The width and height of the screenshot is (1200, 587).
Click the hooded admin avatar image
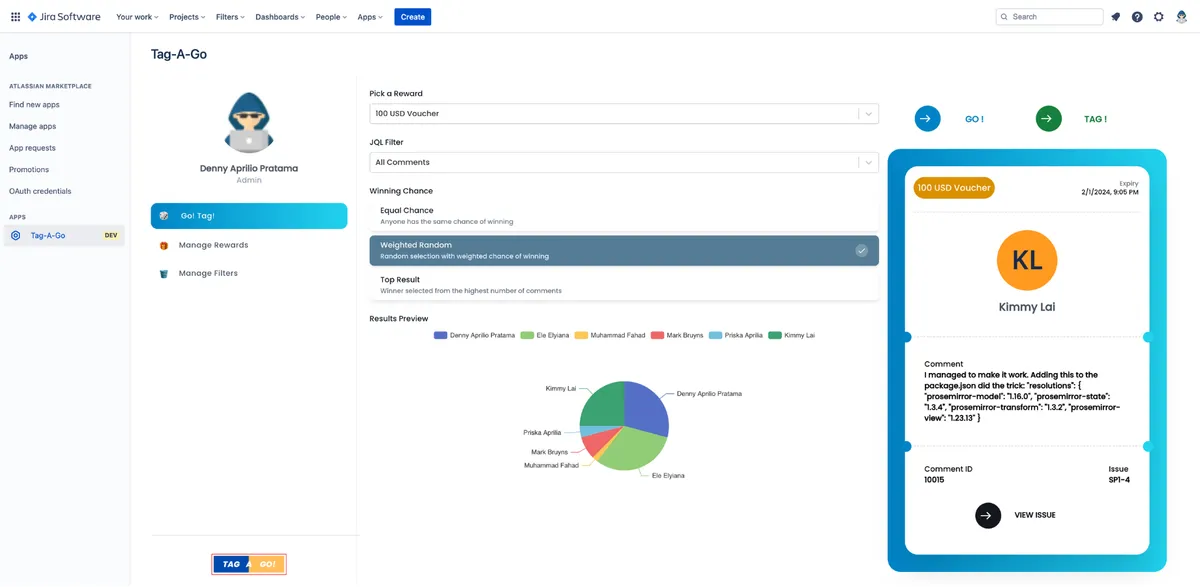[x=248, y=124]
